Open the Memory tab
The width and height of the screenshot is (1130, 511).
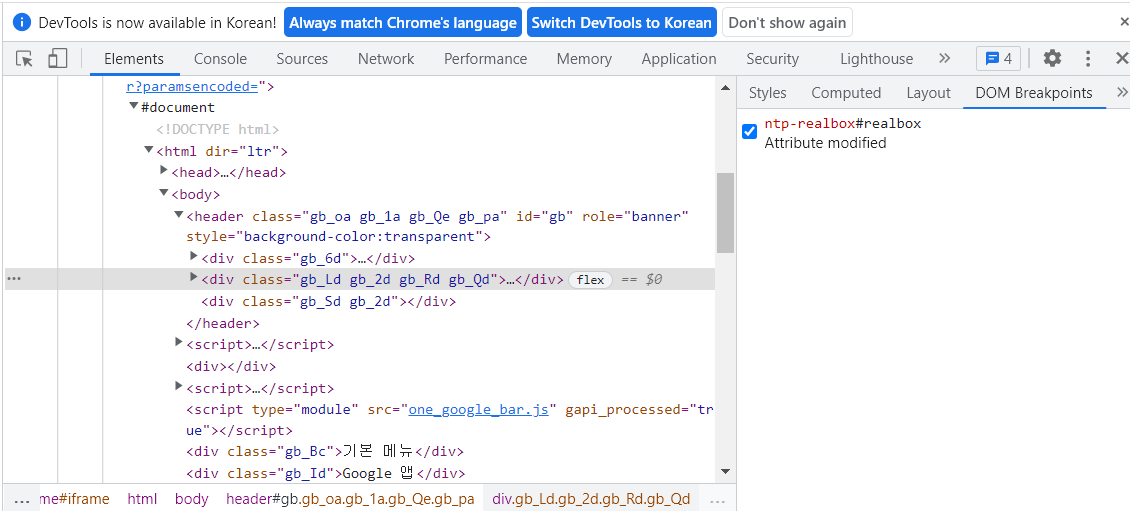(584, 59)
